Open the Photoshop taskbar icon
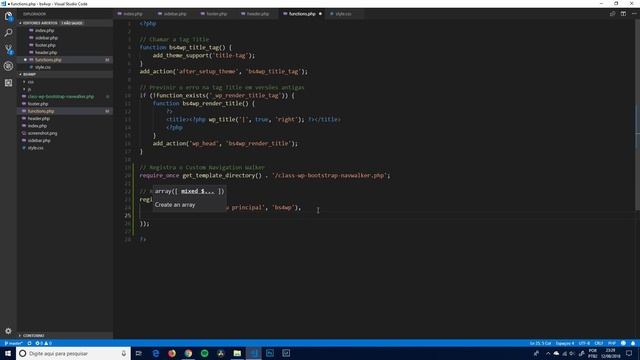640x360 pixels. (270, 353)
